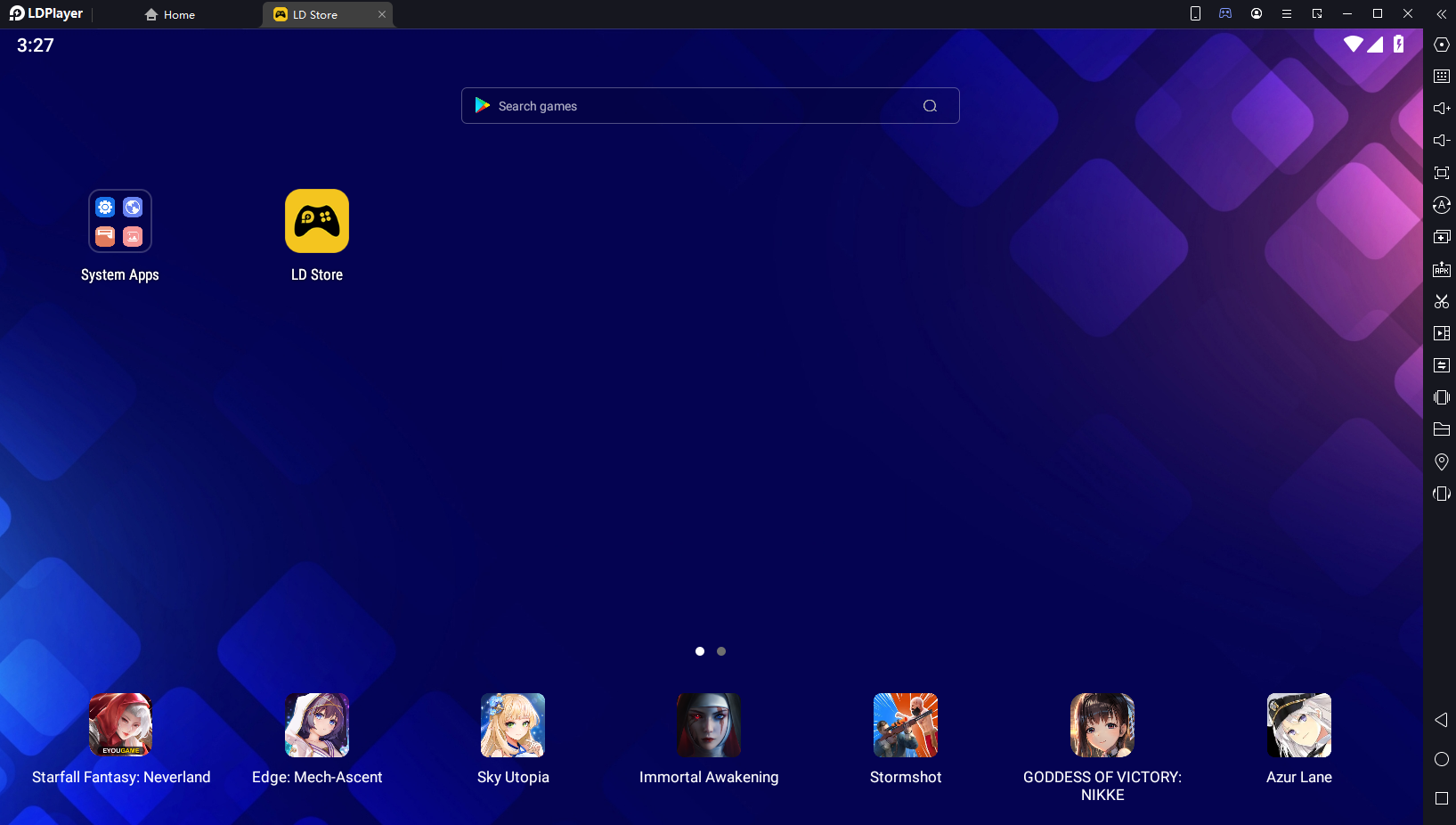Image resolution: width=1456 pixels, height=825 pixels.
Task: Tap the Android Home circle button
Action: [1442, 759]
